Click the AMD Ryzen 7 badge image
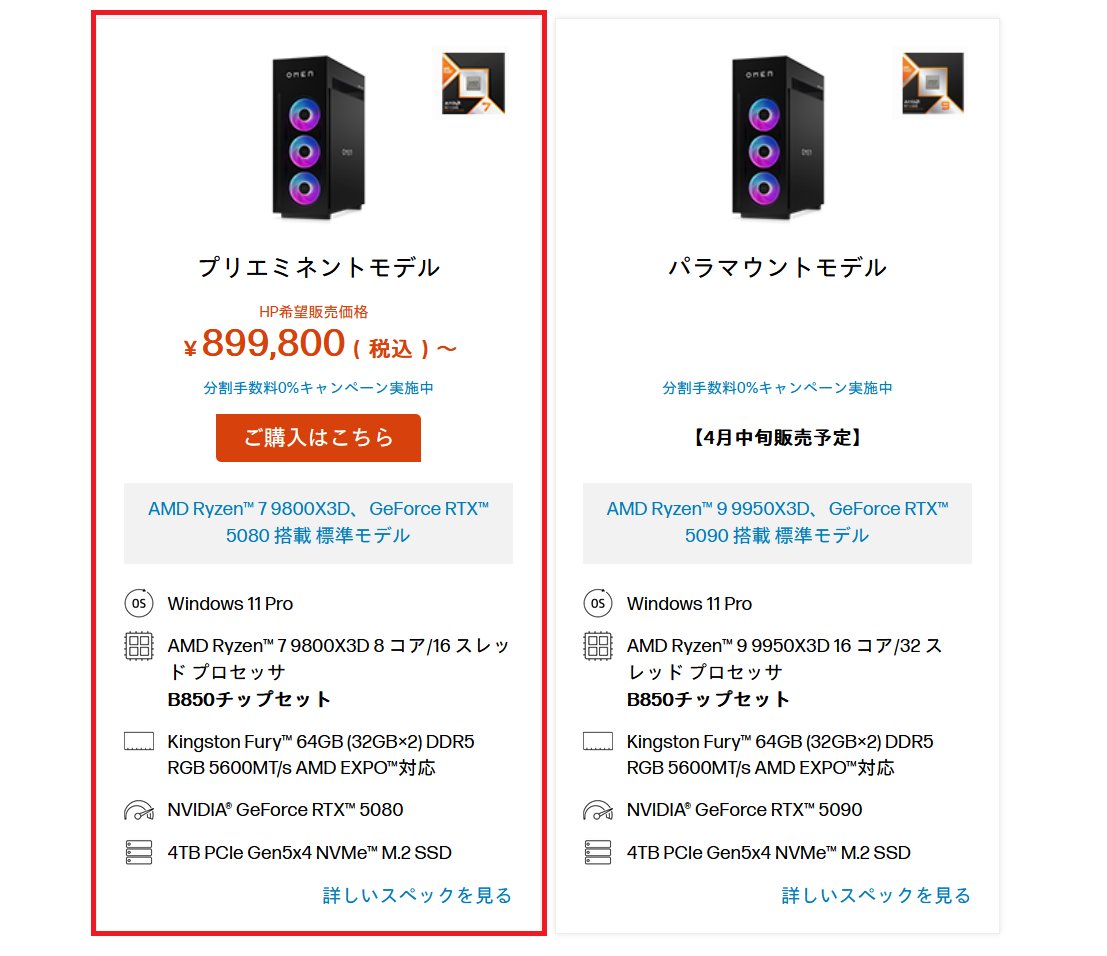Viewport: 1107px width, 956px height. point(473,84)
